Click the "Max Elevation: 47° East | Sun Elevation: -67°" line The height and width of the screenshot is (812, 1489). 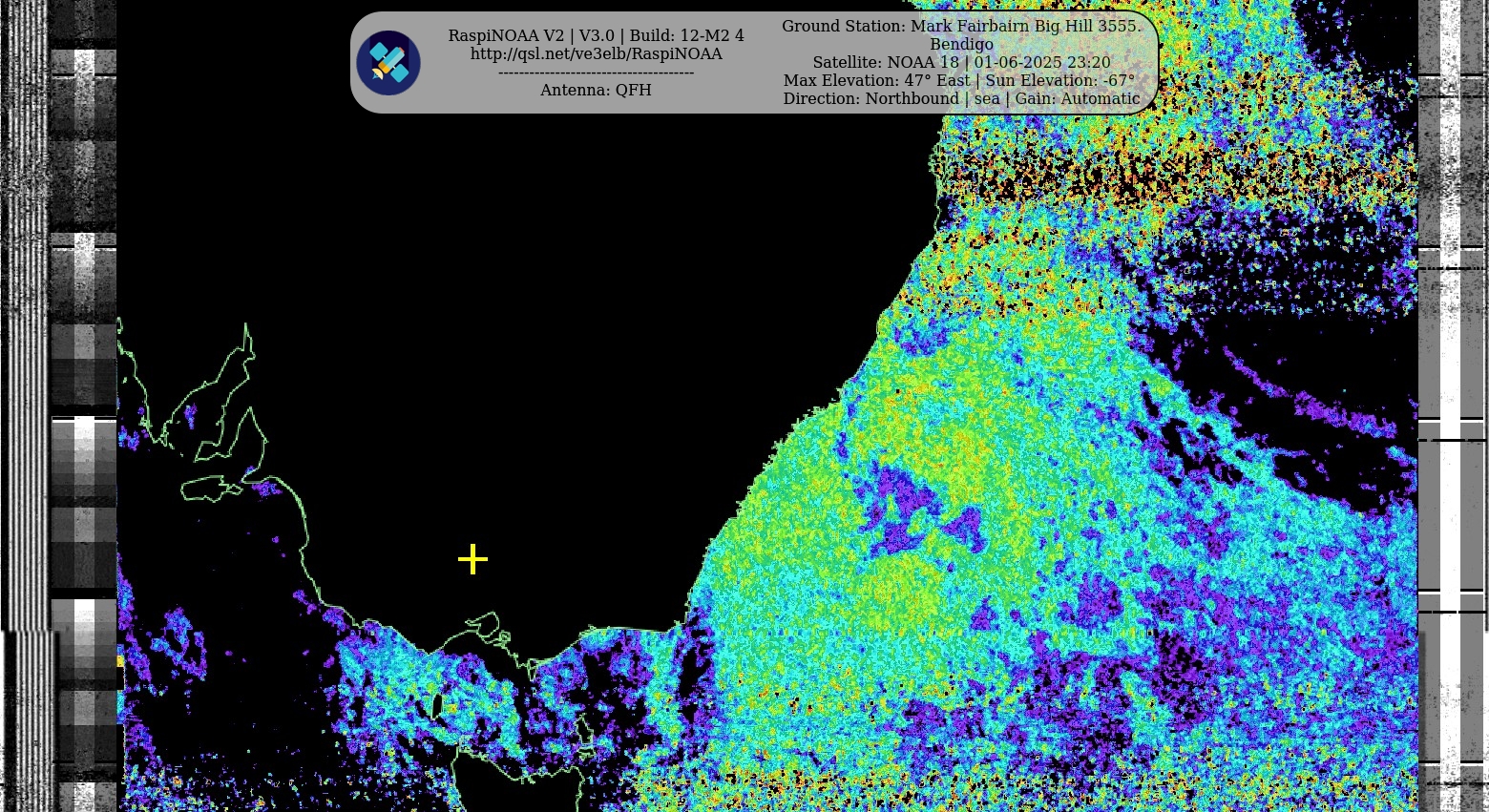959,80
